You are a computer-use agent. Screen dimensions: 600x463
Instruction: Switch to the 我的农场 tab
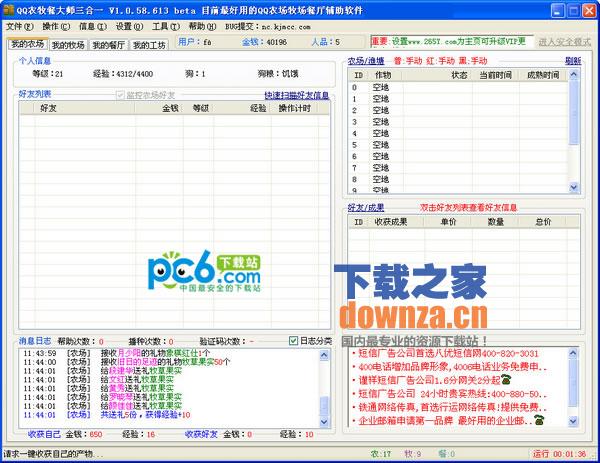click(28, 44)
